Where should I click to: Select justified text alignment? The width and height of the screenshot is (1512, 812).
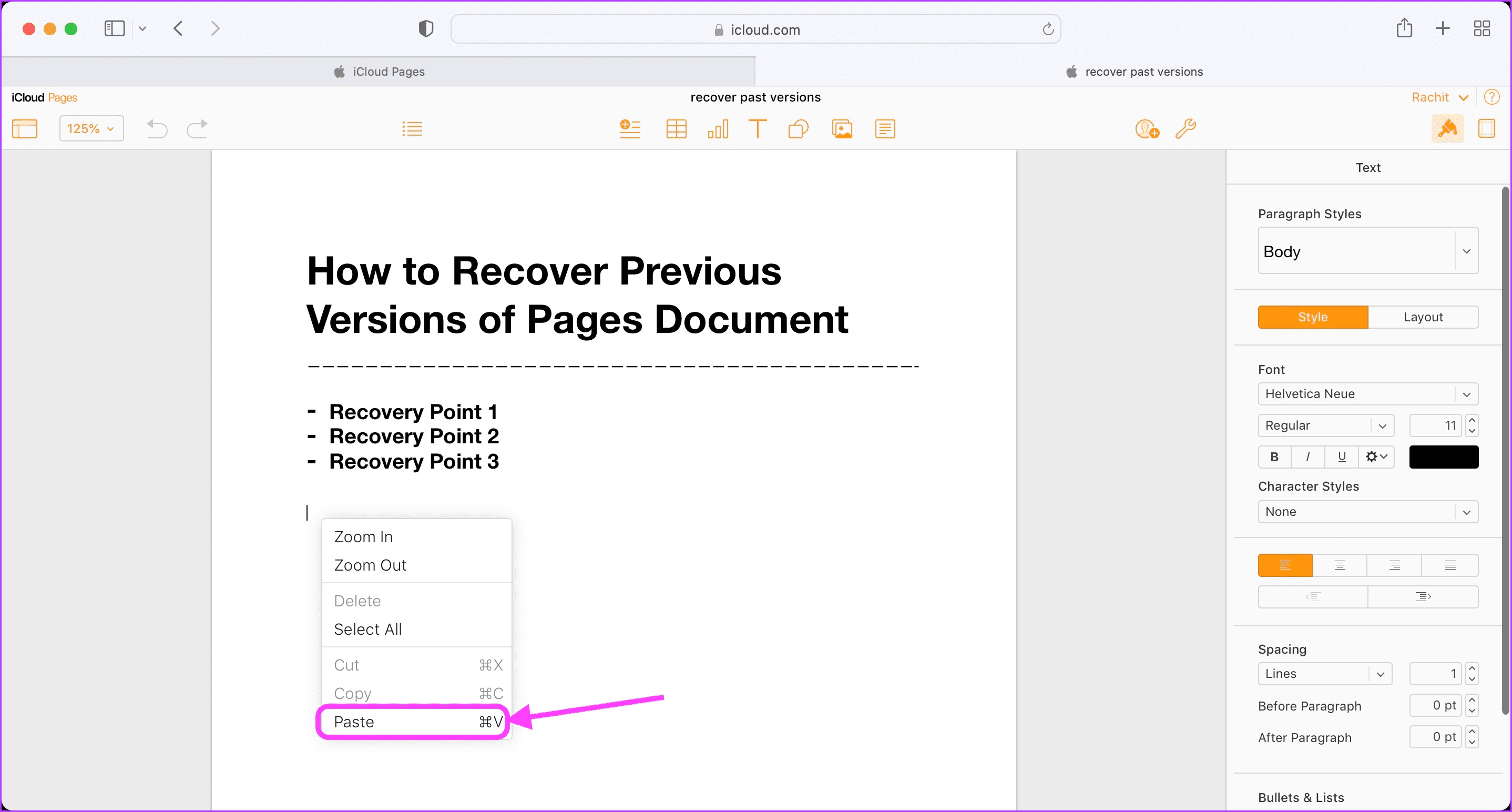[x=1450, y=565]
